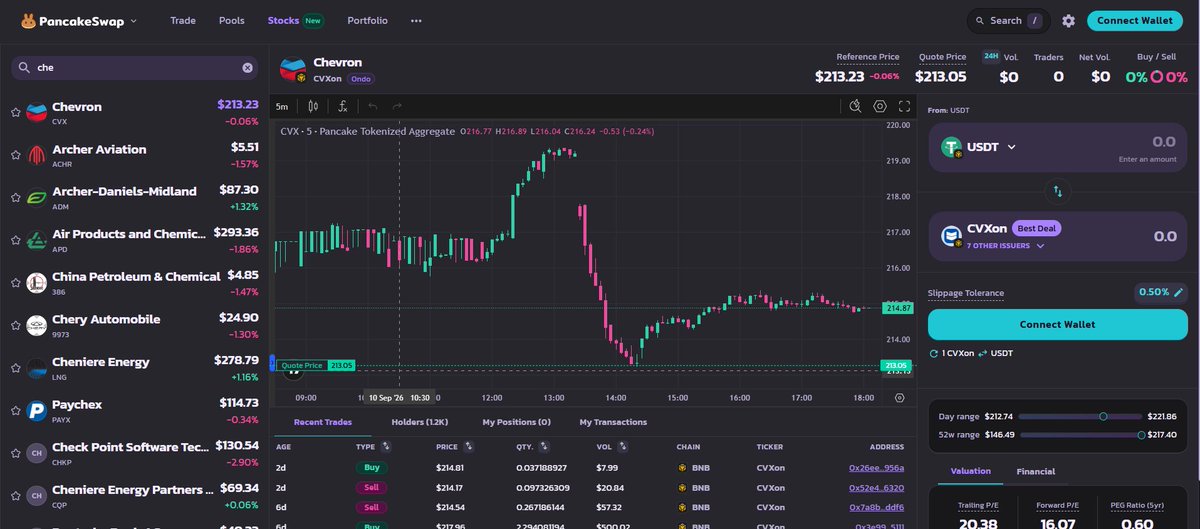Open the indicators fx menu

point(343,106)
